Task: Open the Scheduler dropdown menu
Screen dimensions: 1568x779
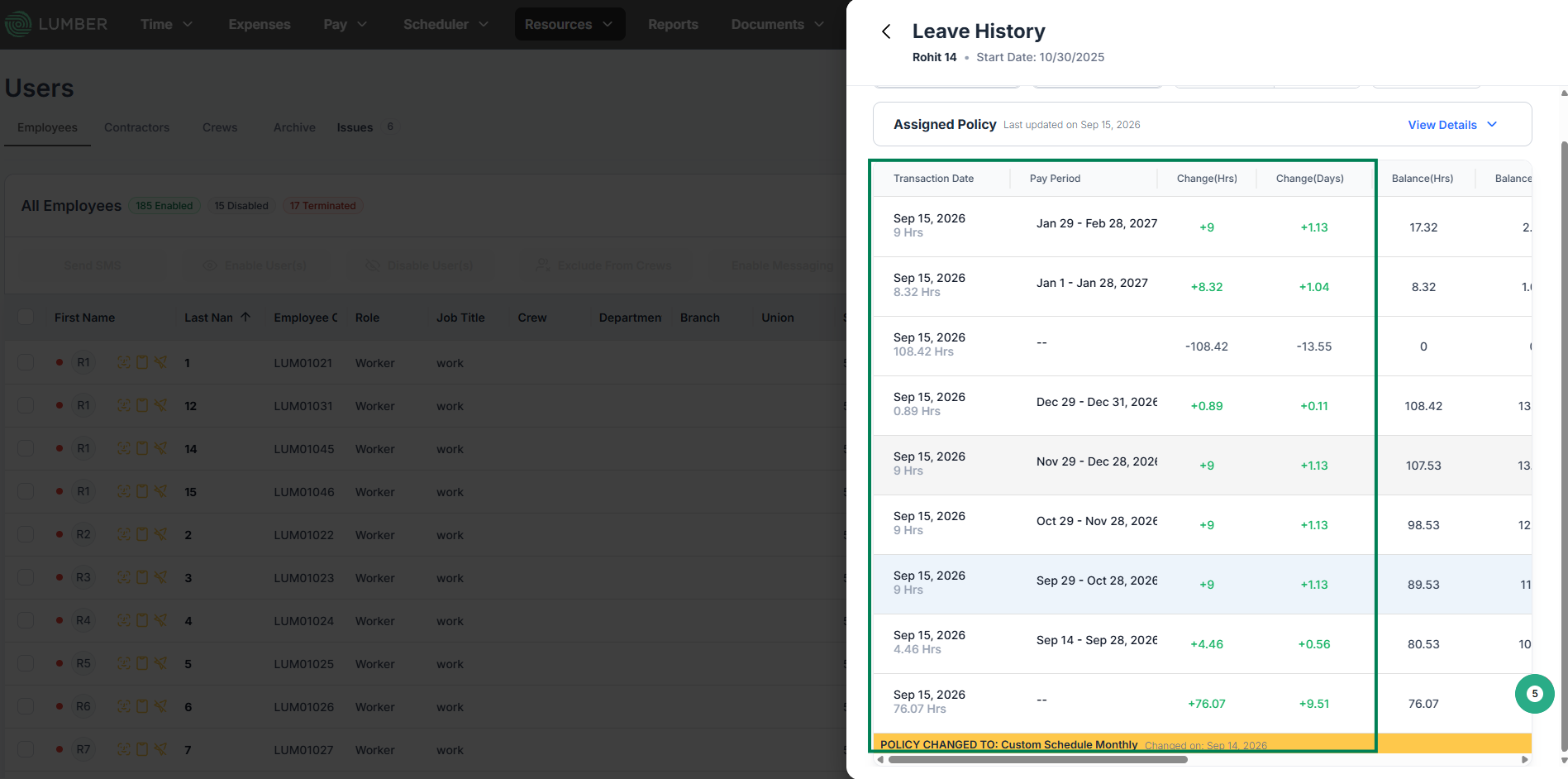Action: click(x=446, y=24)
